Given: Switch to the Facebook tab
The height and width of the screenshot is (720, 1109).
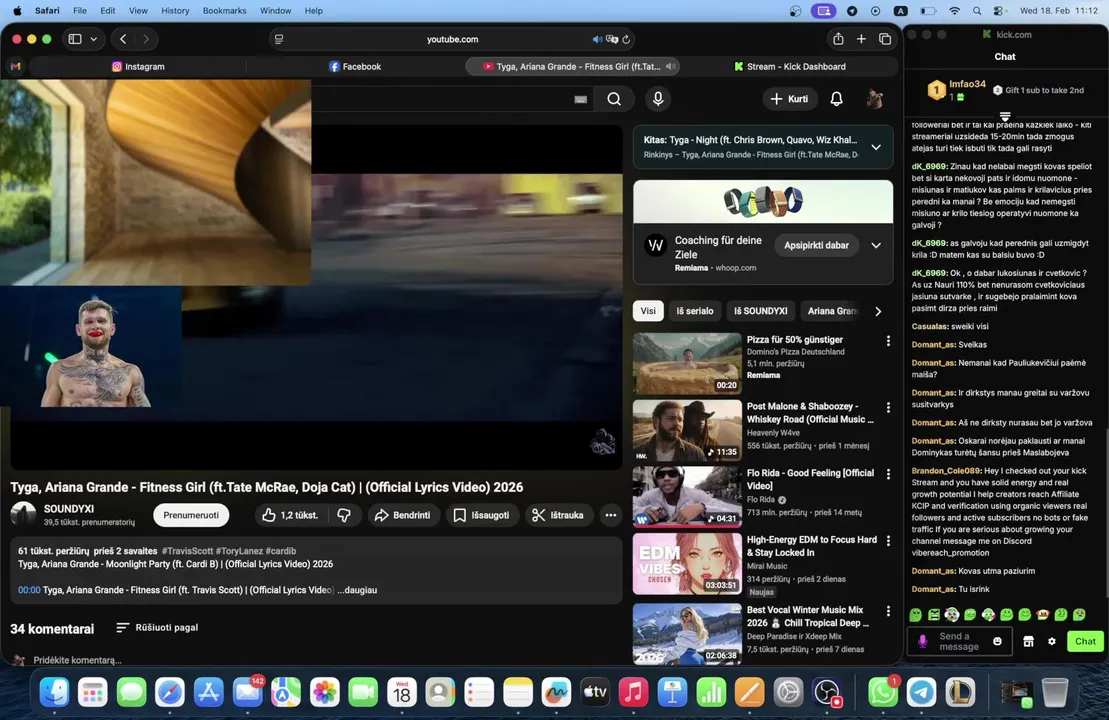Looking at the screenshot, I should (x=354, y=66).
